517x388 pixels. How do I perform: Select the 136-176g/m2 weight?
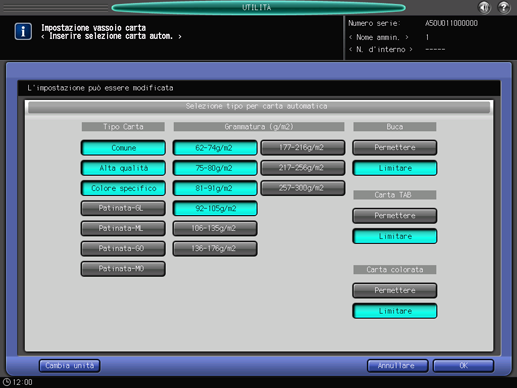(x=215, y=249)
